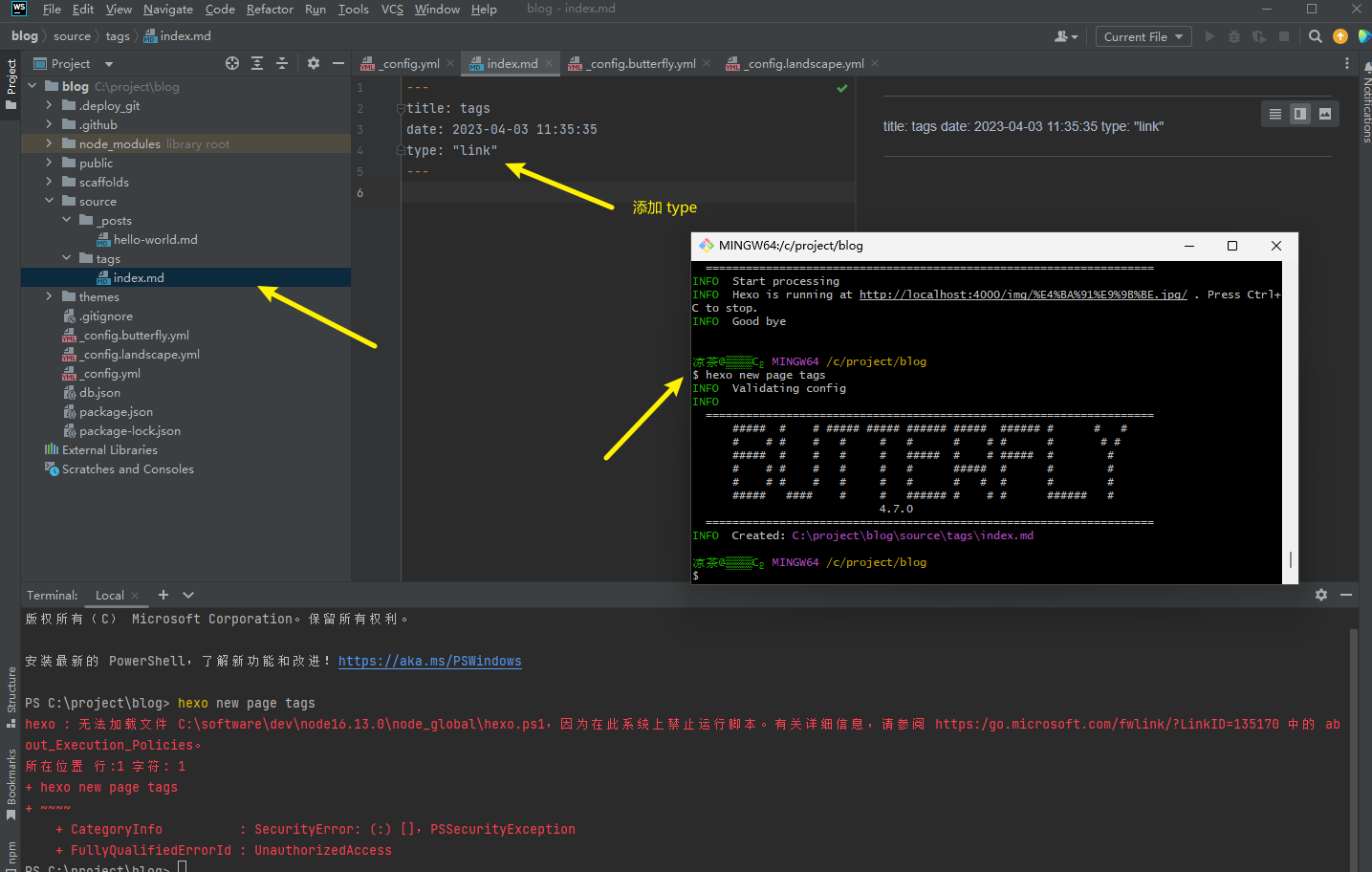Screen dimensions: 1372x872
Task: Click the source breadcrumb in navigation bar
Action: coord(72,36)
